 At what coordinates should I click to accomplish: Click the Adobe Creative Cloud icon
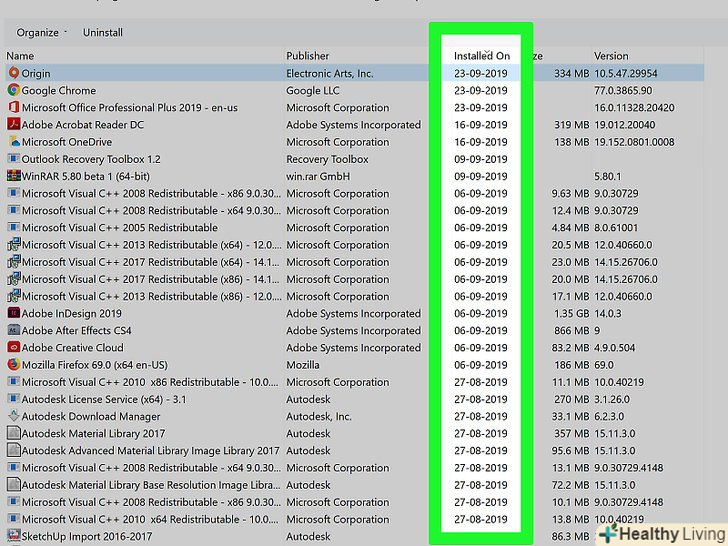13,347
